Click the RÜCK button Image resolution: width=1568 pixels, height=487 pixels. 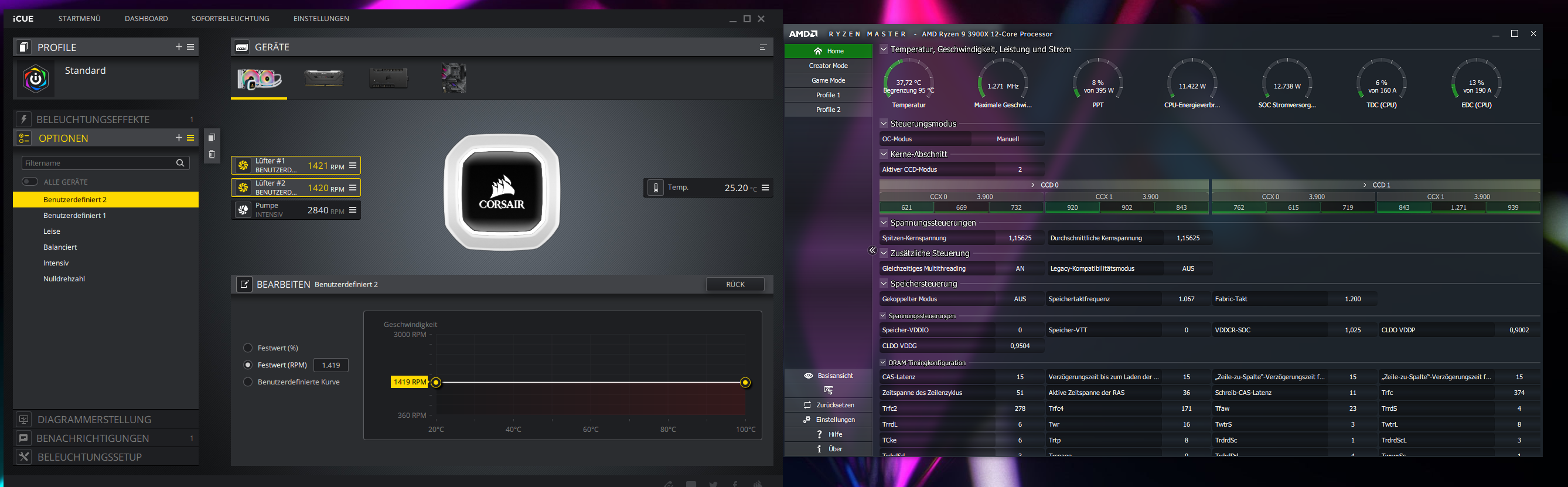[735, 284]
